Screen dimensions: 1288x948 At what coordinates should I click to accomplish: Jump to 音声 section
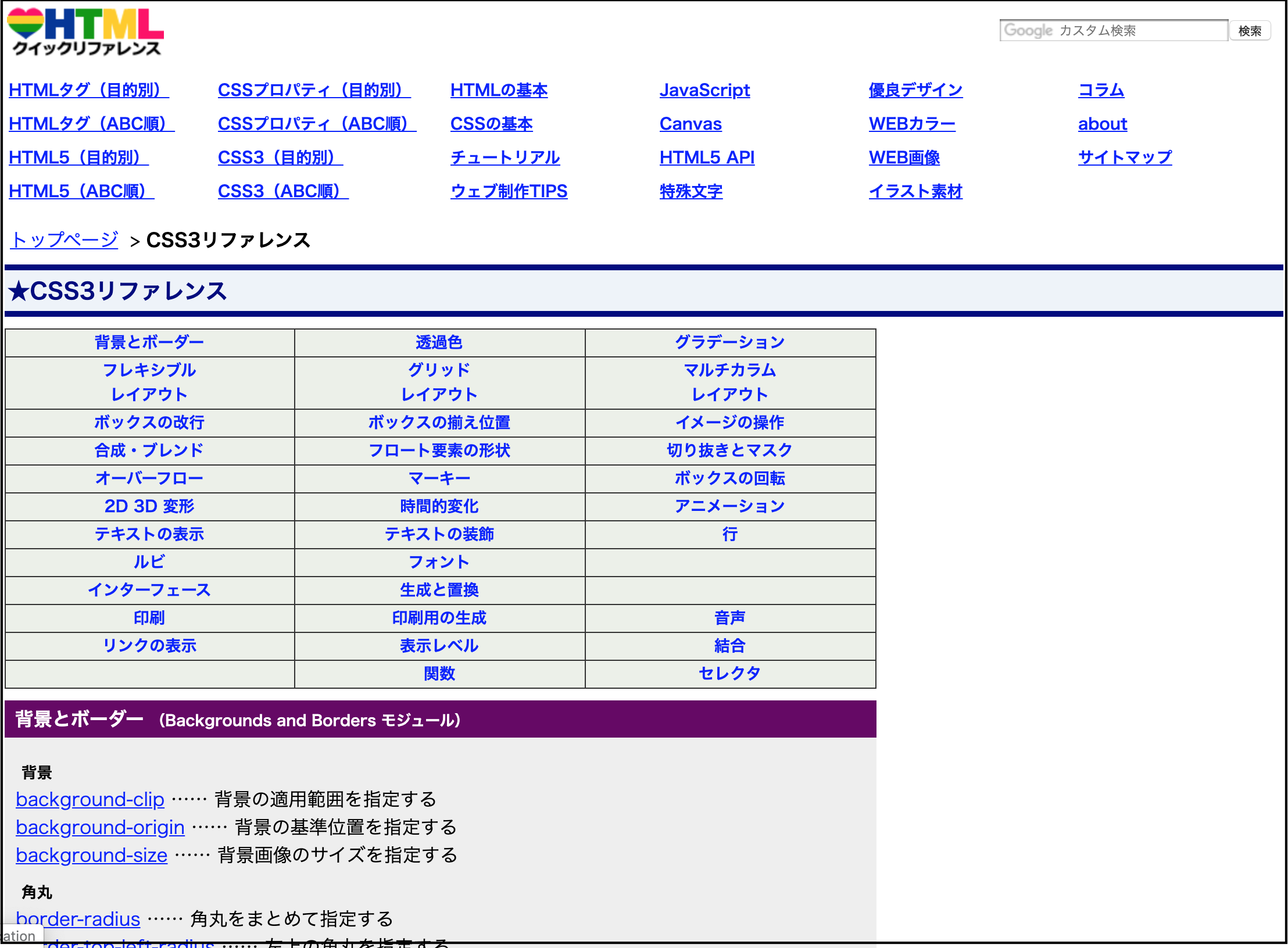click(x=730, y=618)
